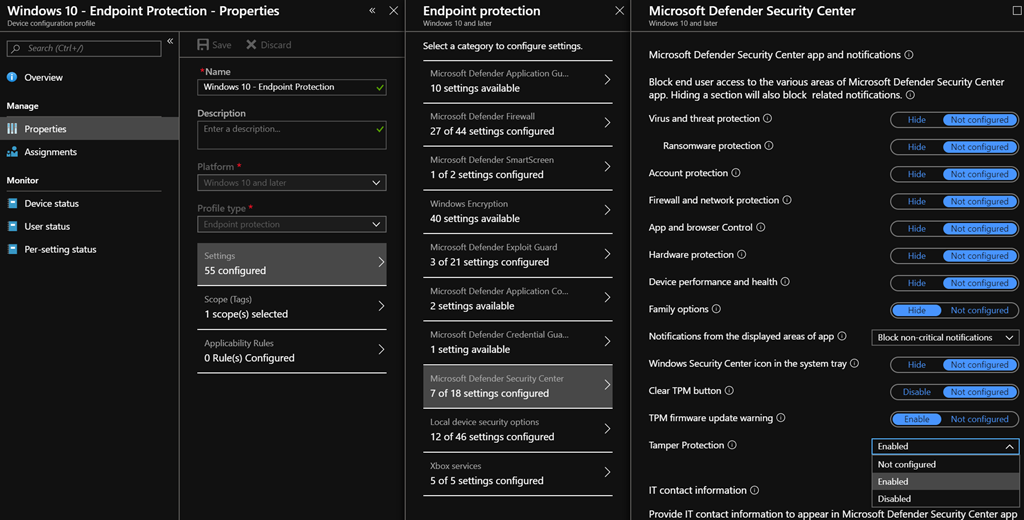Open the Platform dropdown
This screenshot has width=1024, height=520.
tap(291, 183)
